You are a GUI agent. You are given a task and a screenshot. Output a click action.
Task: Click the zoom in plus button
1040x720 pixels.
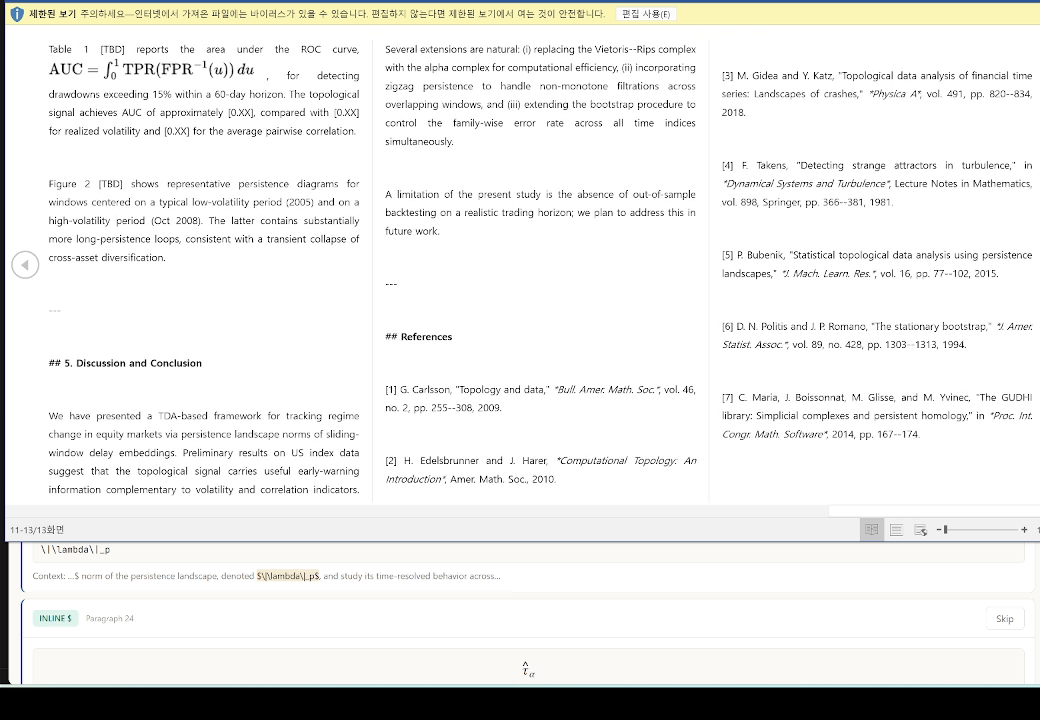pos(1024,530)
